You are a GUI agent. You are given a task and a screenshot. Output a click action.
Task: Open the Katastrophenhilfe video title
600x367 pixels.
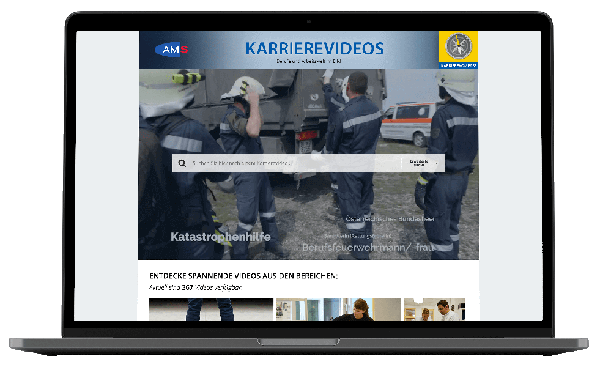pyautogui.click(x=220, y=237)
